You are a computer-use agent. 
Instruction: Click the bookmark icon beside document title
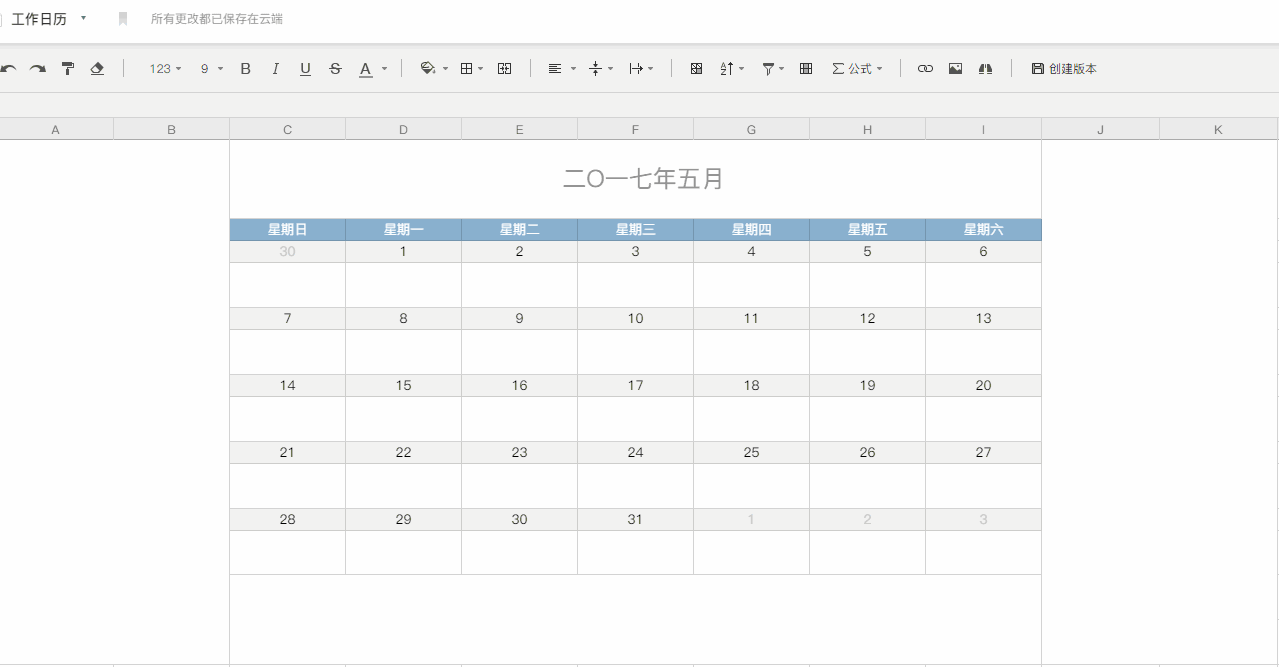(x=123, y=19)
